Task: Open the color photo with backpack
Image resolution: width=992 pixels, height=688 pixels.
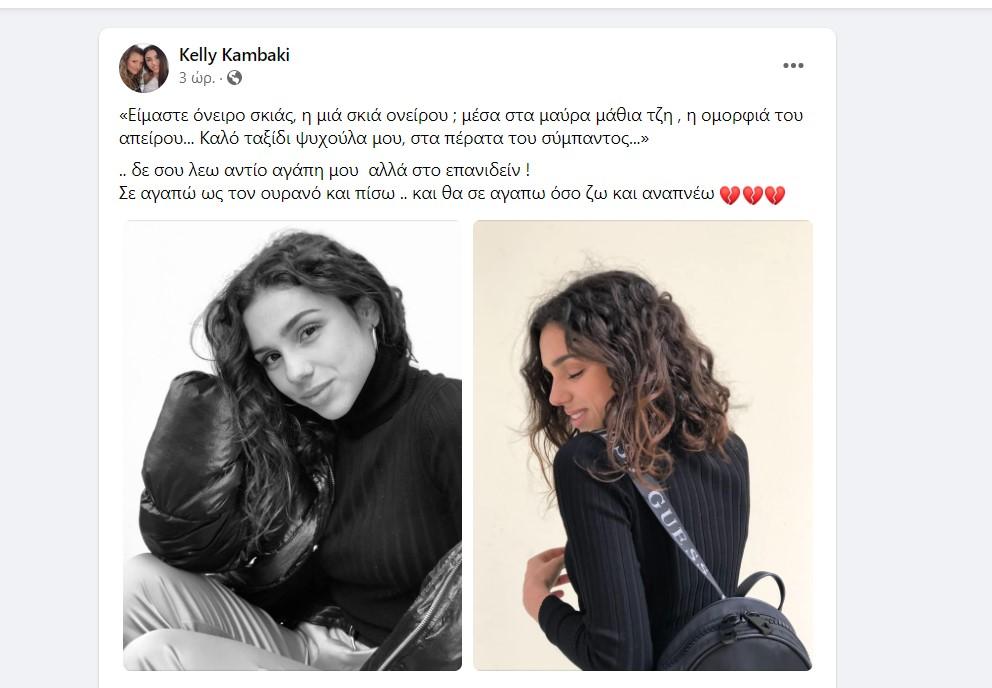Action: tap(643, 445)
